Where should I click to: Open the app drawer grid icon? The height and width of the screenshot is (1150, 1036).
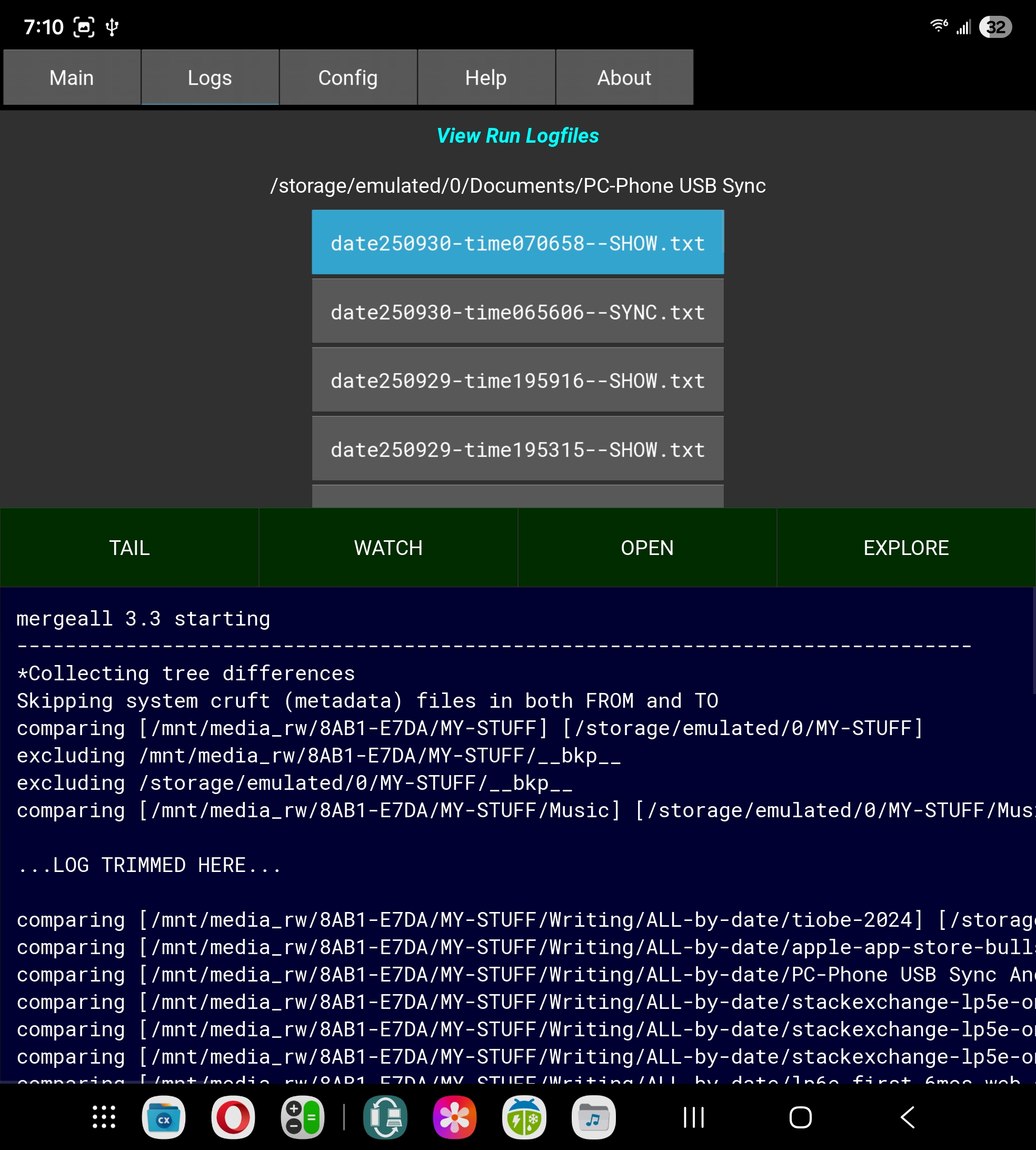coord(104,1117)
